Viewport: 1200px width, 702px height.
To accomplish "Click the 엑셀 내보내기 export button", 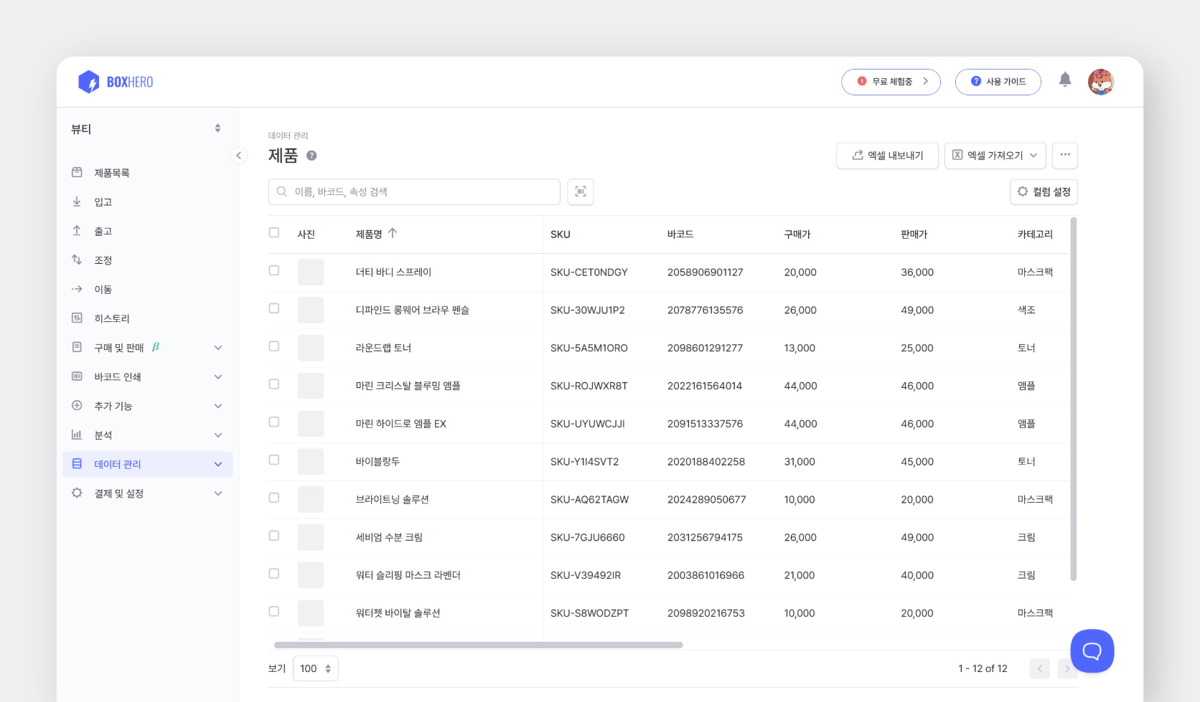I will 887,155.
